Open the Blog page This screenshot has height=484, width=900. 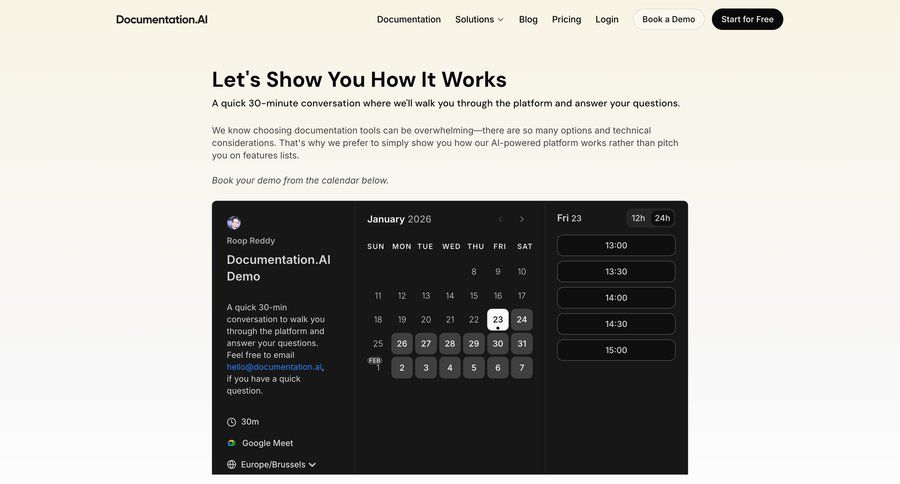pyautogui.click(x=528, y=19)
